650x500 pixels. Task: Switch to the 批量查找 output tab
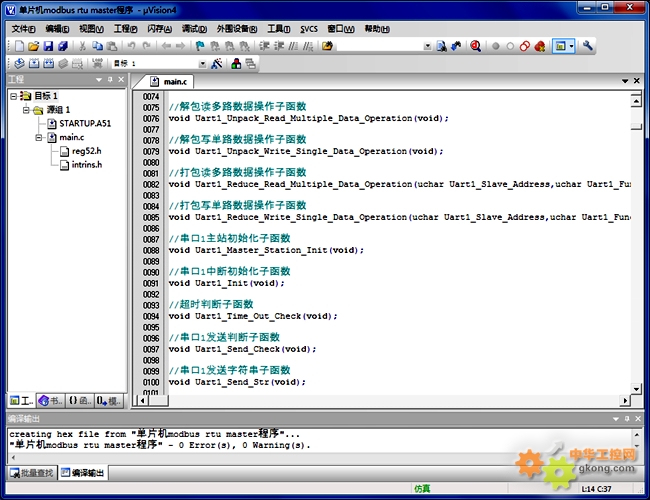(32, 473)
